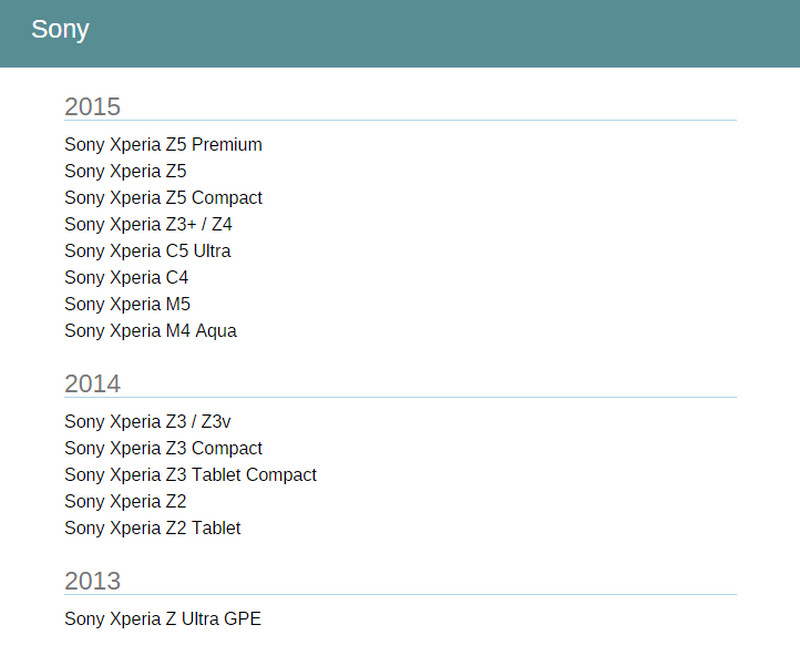
Task: Open the Sony Xperia M5 entry
Action: point(127,304)
